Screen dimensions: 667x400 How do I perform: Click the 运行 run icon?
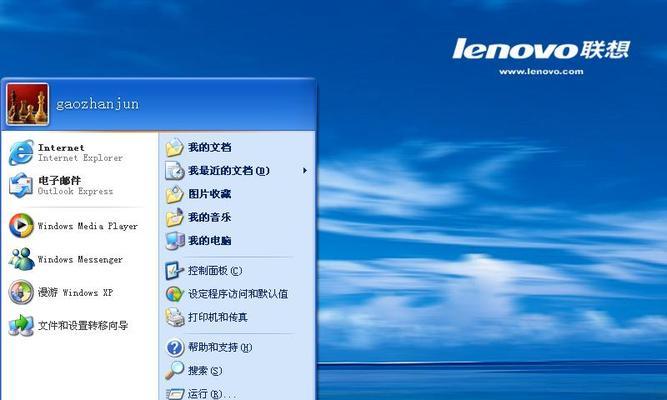click(x=174, y=394)
